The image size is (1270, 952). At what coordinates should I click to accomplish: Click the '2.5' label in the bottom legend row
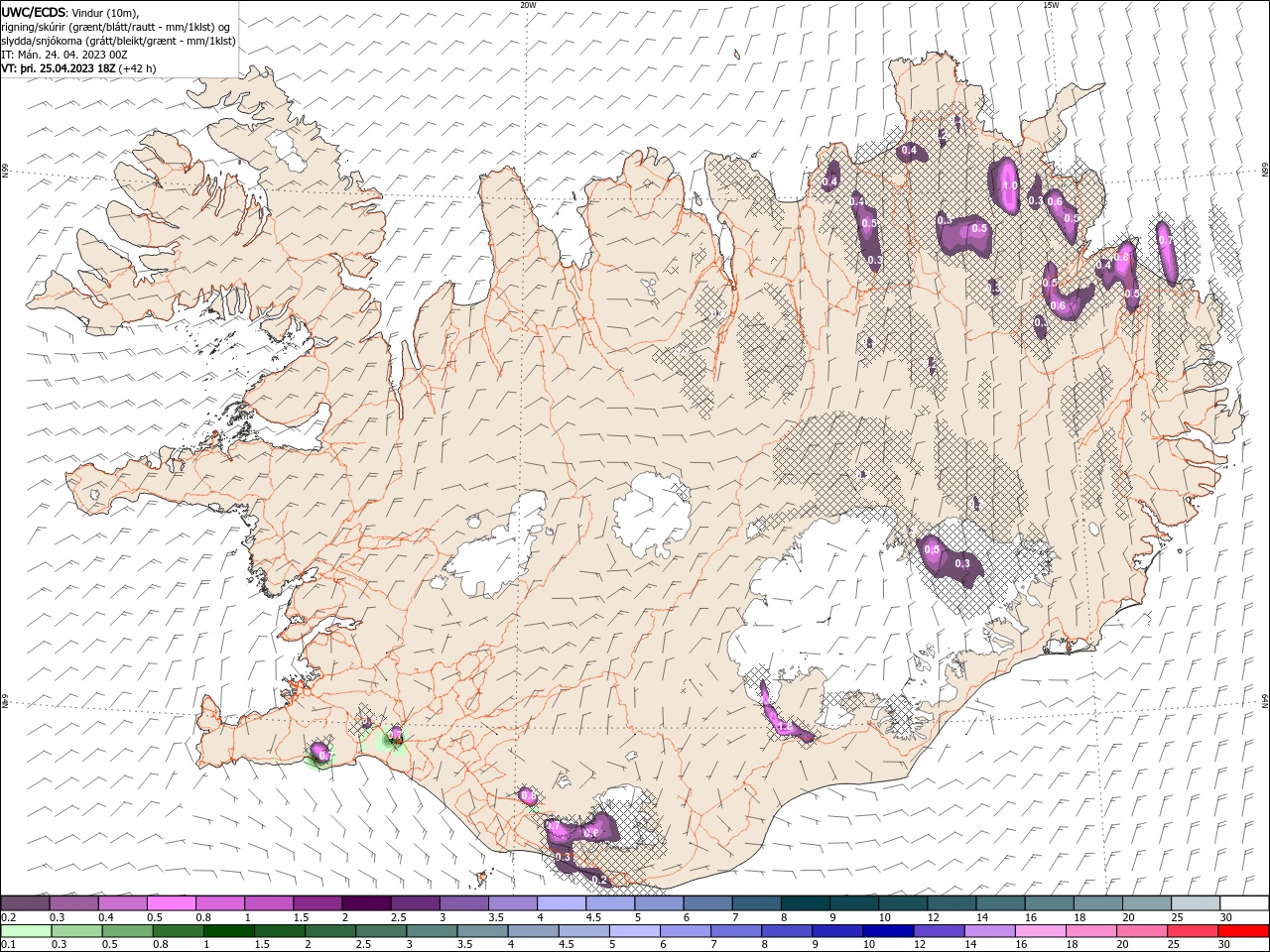click(x=361, y=944)
